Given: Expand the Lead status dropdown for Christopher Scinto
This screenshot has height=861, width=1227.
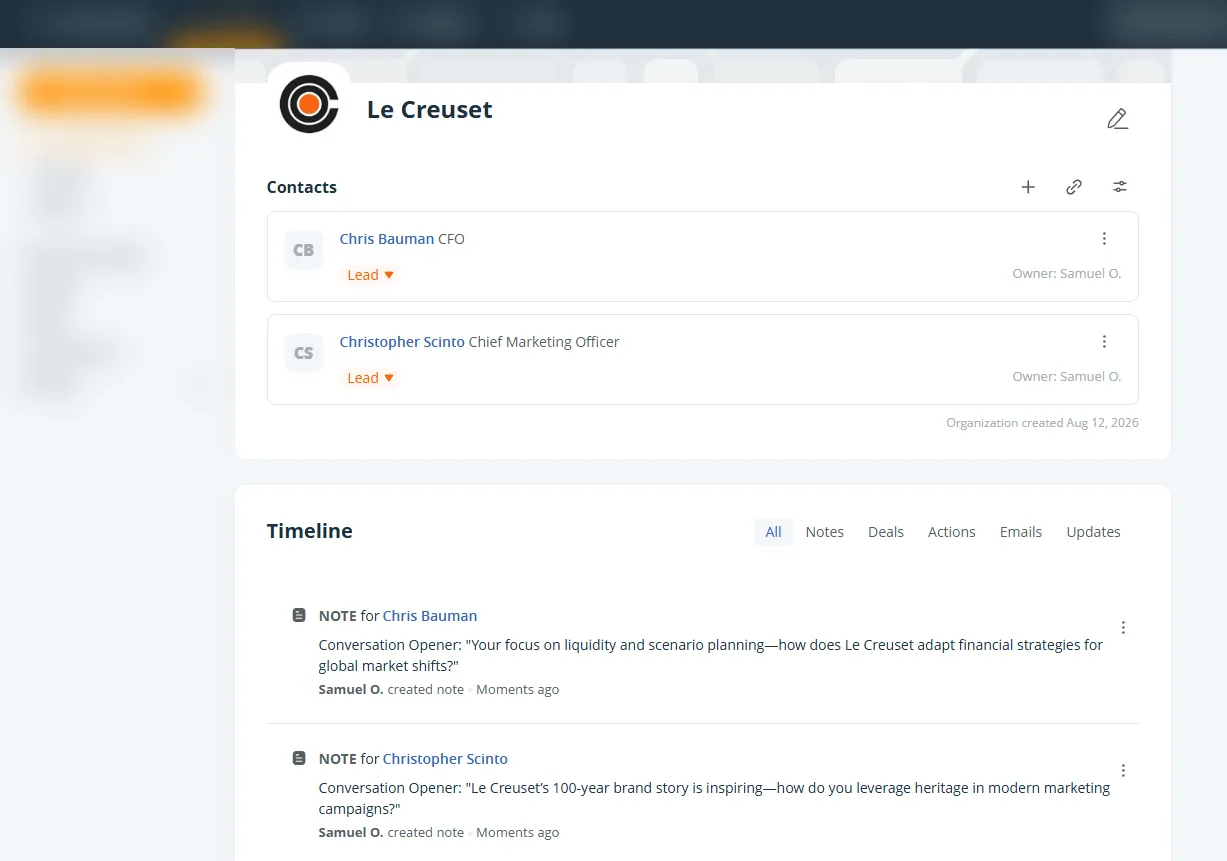Looking at the screenshot, I should (370, 378).
